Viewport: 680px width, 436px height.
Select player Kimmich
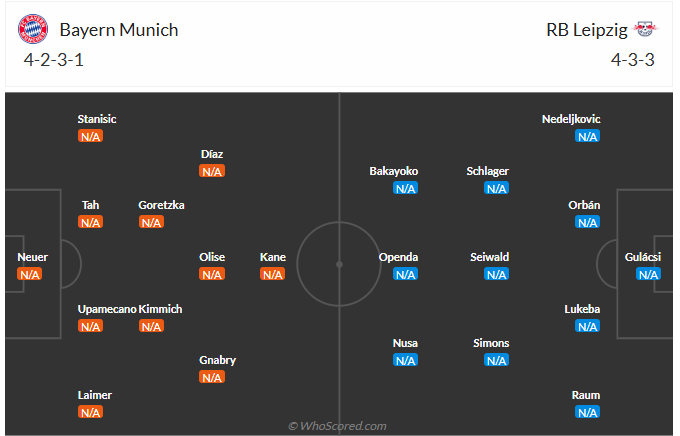(160, 309)
